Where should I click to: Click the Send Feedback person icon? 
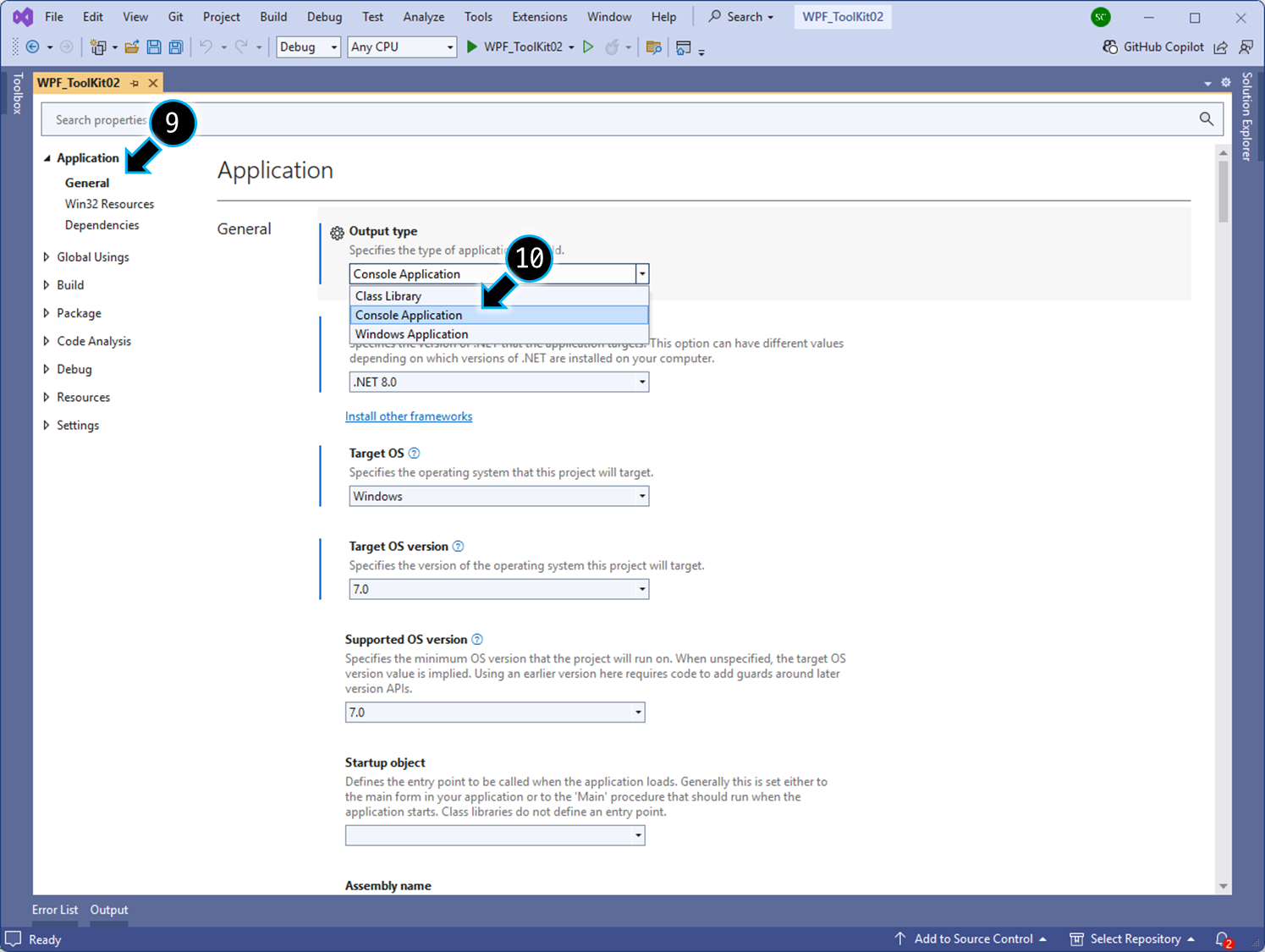click(x=1246, y=47)
